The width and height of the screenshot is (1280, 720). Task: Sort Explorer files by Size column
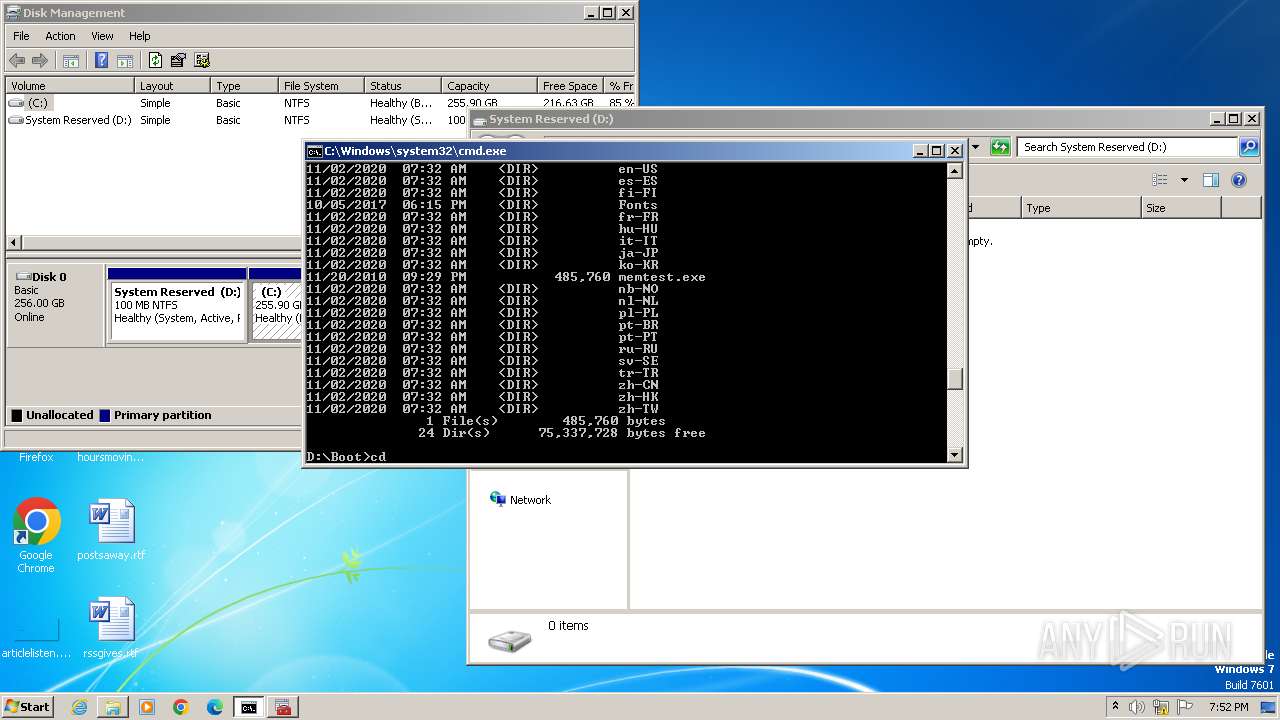tap(1181, 208)
